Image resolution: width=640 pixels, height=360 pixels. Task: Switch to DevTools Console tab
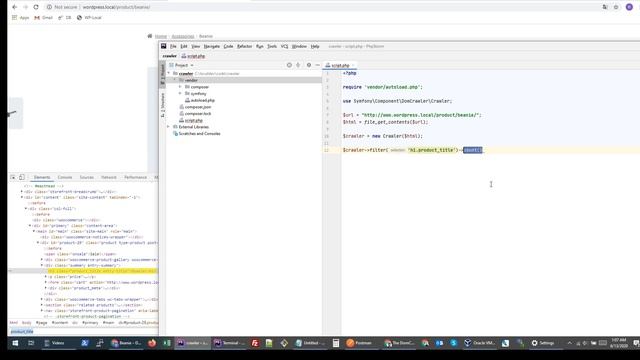click(x=65, y=178)
